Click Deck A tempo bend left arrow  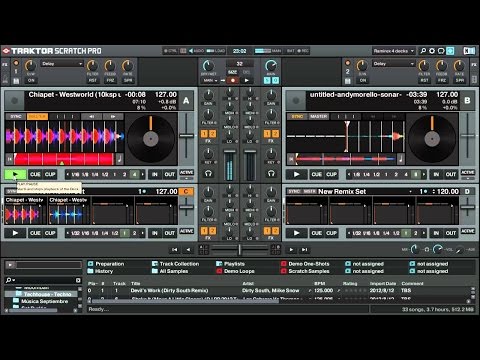(x=92, y=116)
